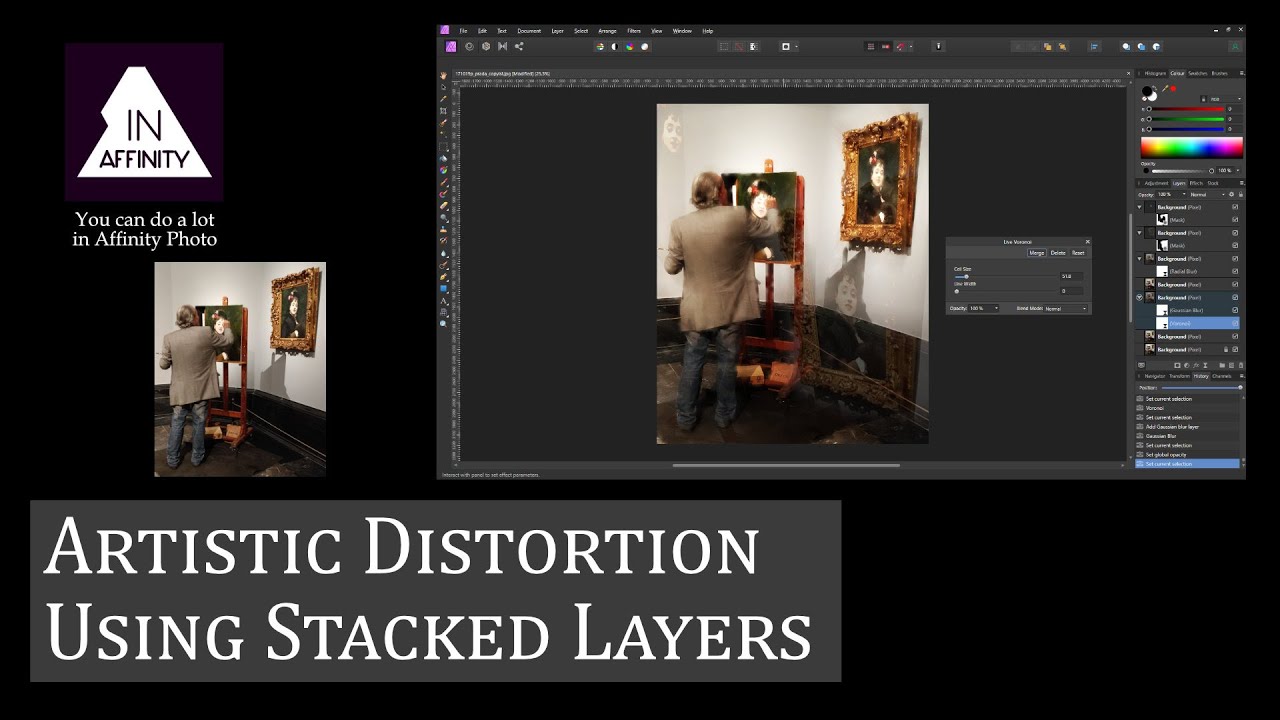Open Layers panel Opacity dropdown

pos(1171,194)
